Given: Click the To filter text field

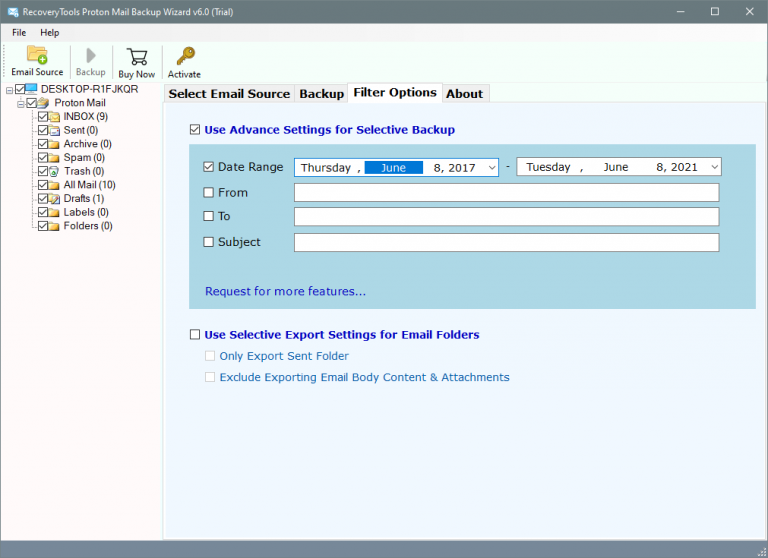Looking at the screenshot, I should point(506,217).
